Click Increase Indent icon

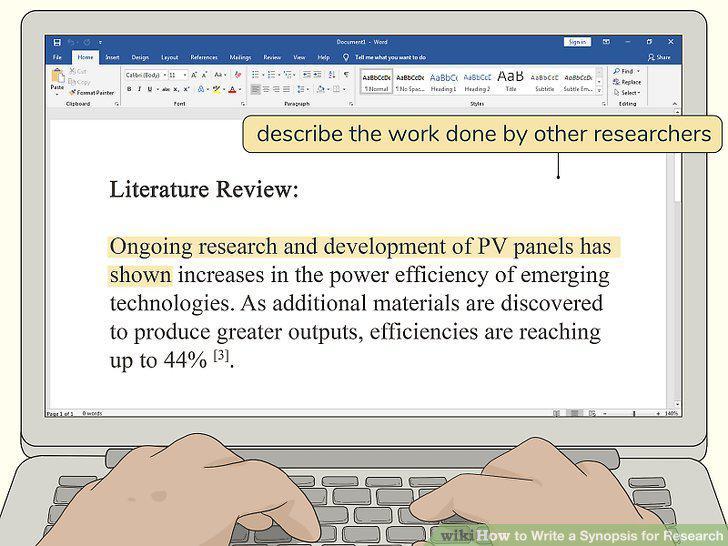[317, 74]
